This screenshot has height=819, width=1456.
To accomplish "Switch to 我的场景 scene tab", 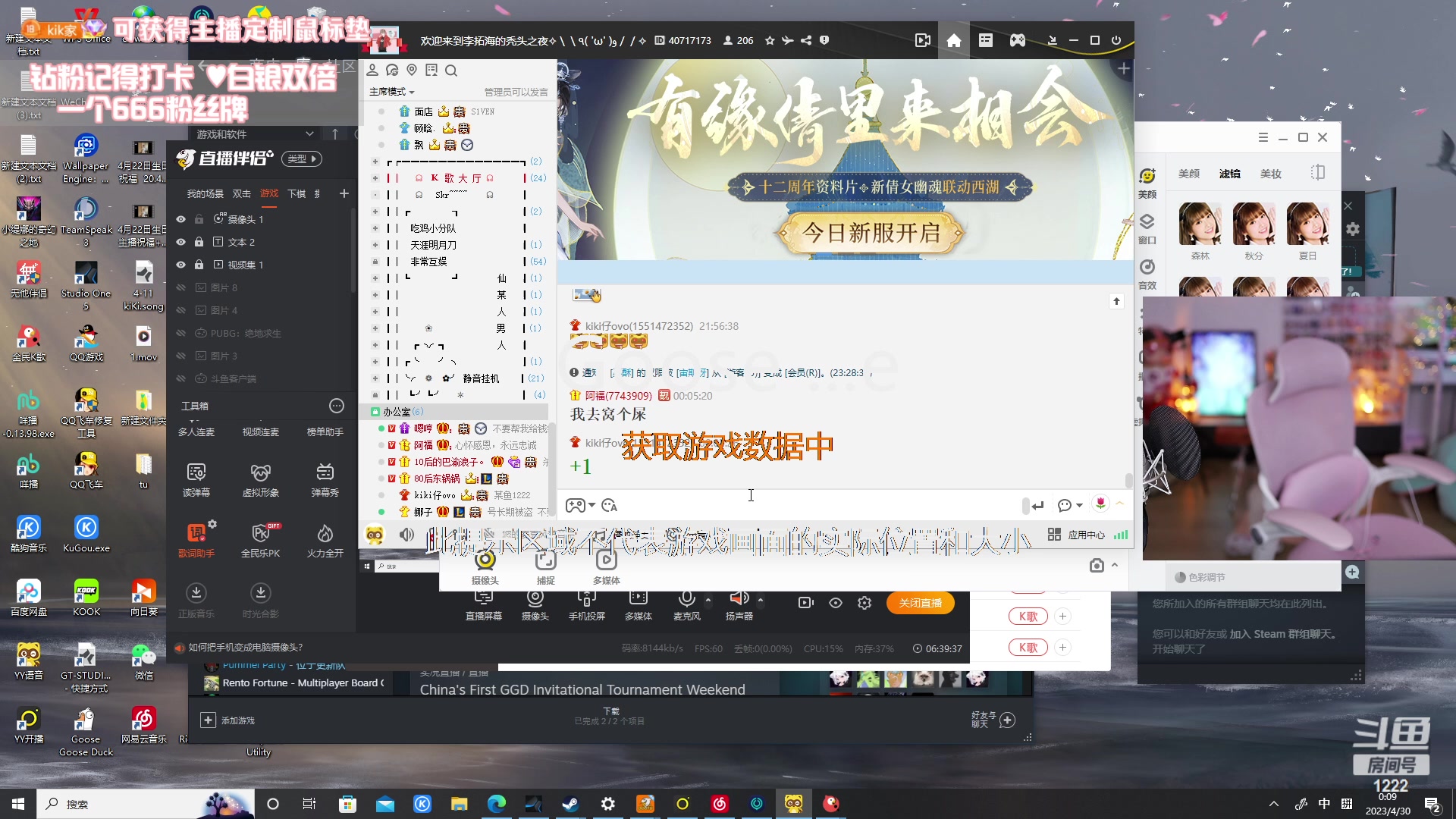I will (x=205, y=194).
